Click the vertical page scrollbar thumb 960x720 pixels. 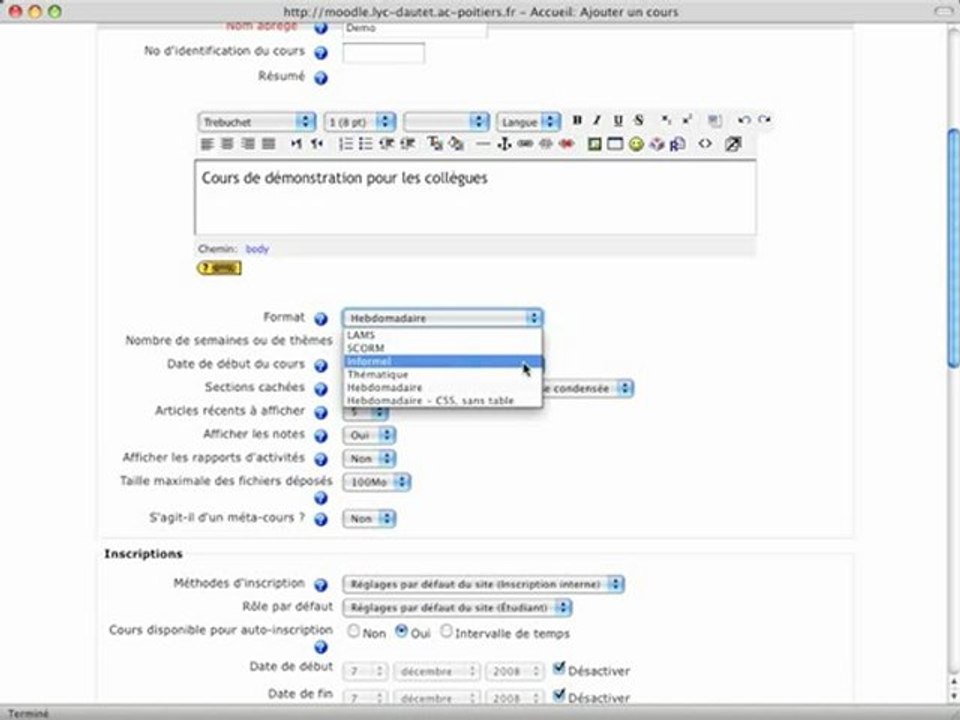[953, 248]
